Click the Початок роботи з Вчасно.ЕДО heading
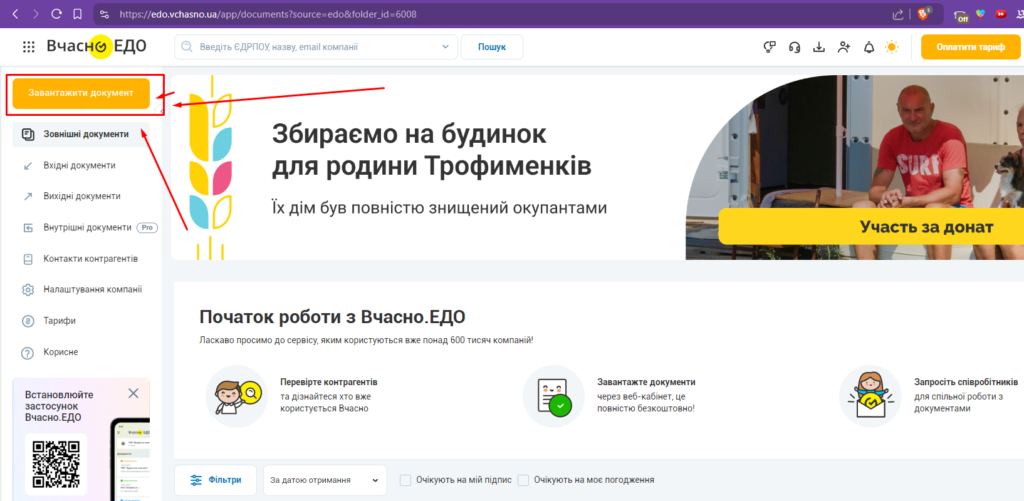The width and height of the screenshot is (1024, 501). point(332,317)
